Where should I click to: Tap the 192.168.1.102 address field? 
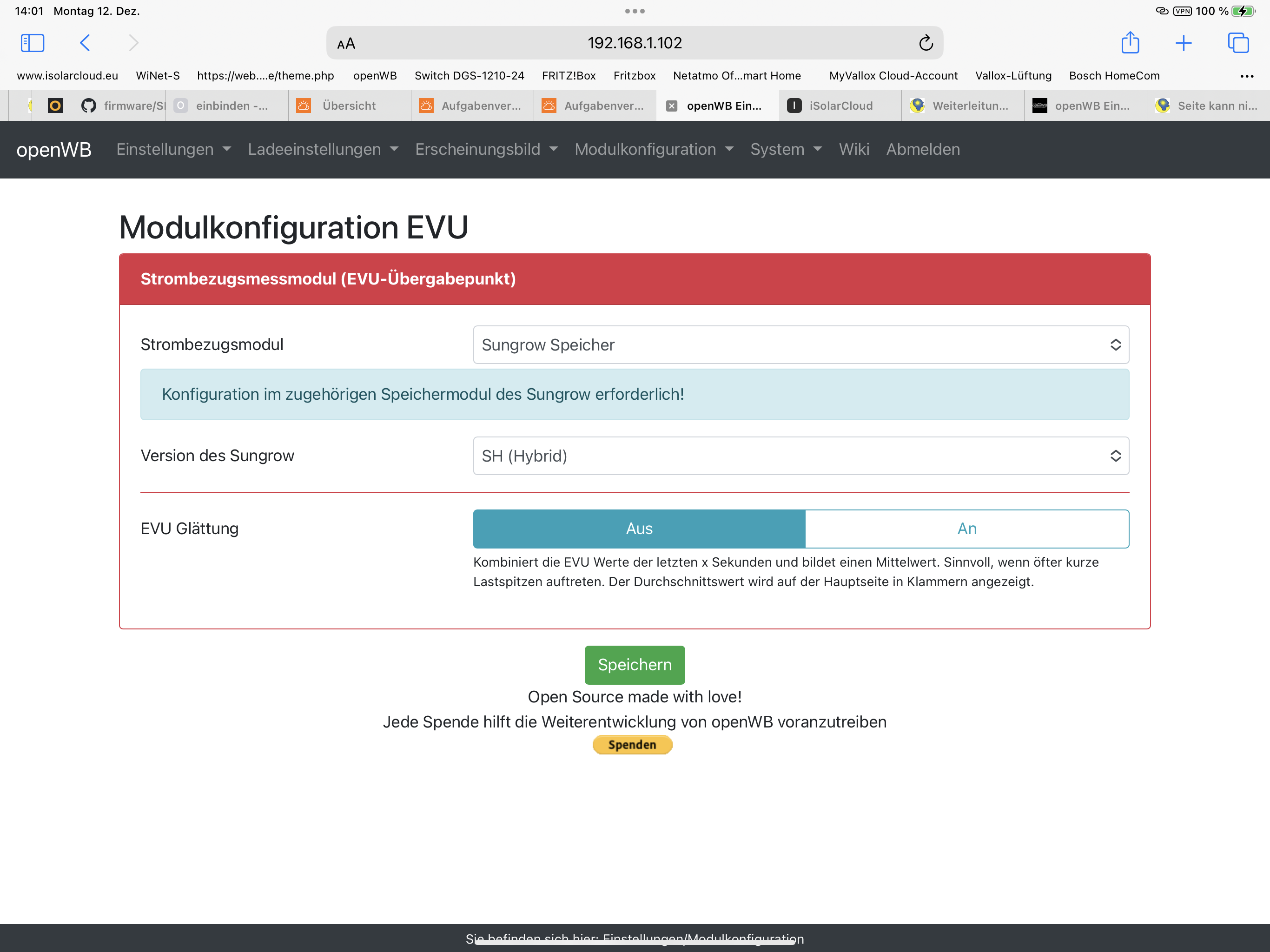tap(634, 43)
